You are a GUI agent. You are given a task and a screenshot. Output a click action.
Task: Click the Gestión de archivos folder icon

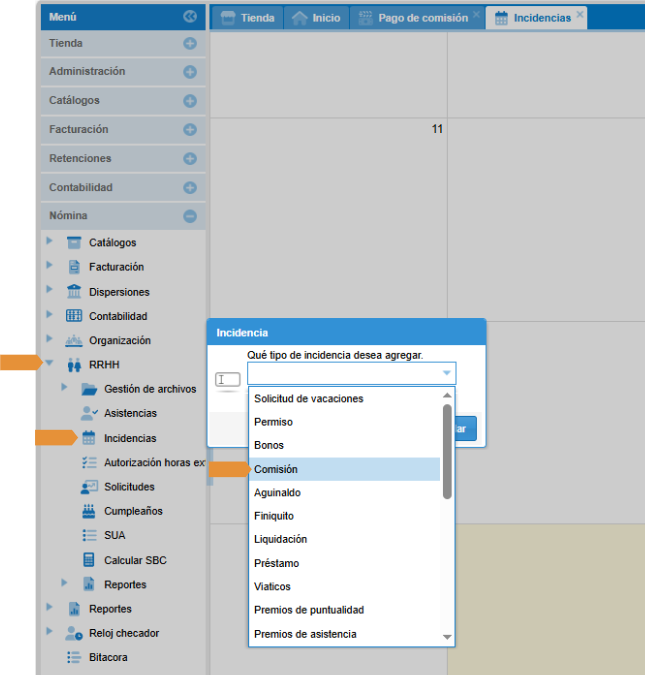tap(88, 389)
